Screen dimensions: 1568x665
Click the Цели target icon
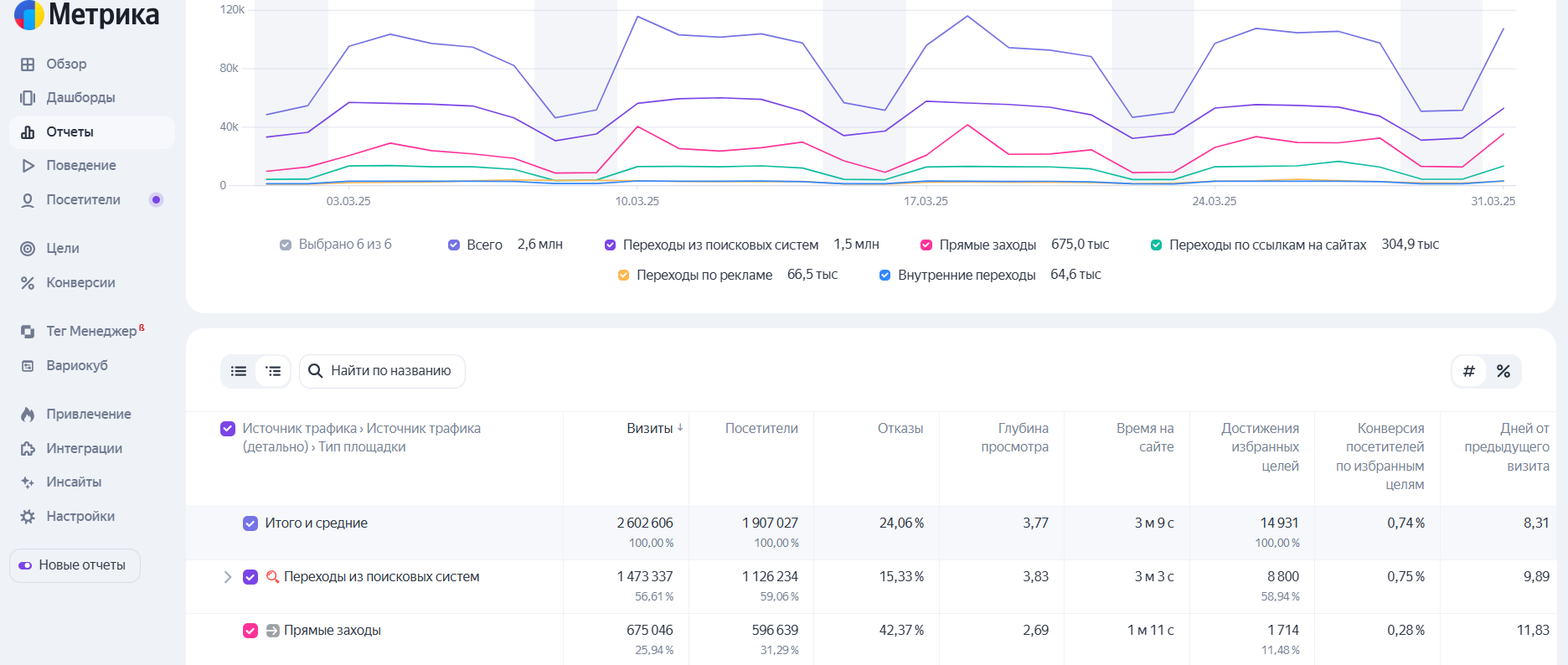click(x=28, y=249)
